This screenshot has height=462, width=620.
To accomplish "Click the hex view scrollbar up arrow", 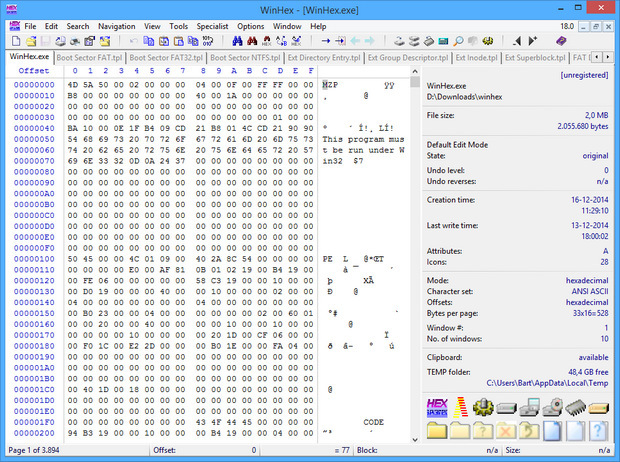I will (x=415, y=72).
